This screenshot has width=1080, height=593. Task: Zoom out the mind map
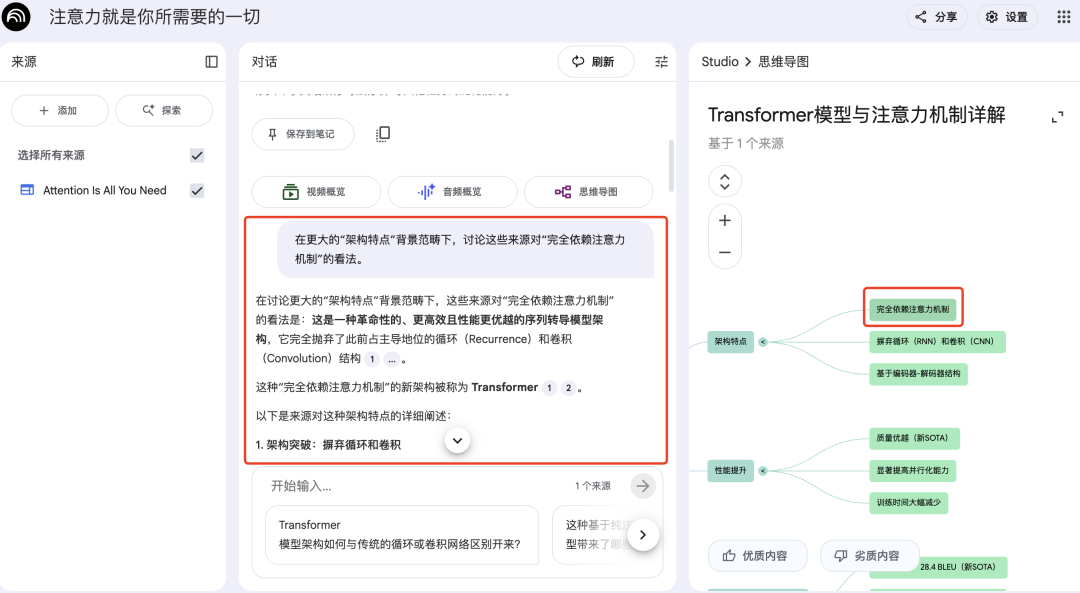coord(725,252)
